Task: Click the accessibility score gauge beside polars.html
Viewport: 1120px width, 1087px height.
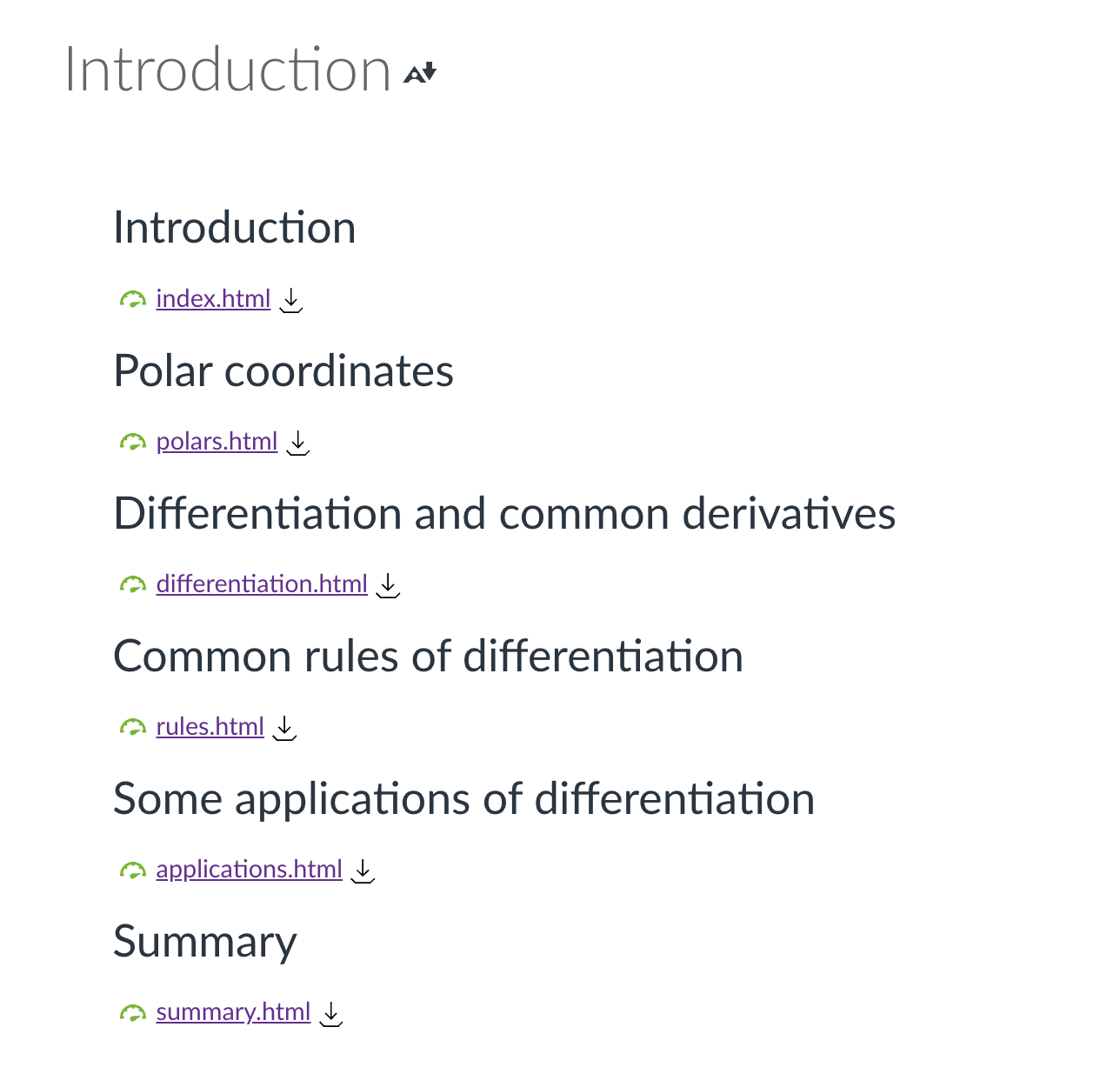Action: tap(132, 443)
